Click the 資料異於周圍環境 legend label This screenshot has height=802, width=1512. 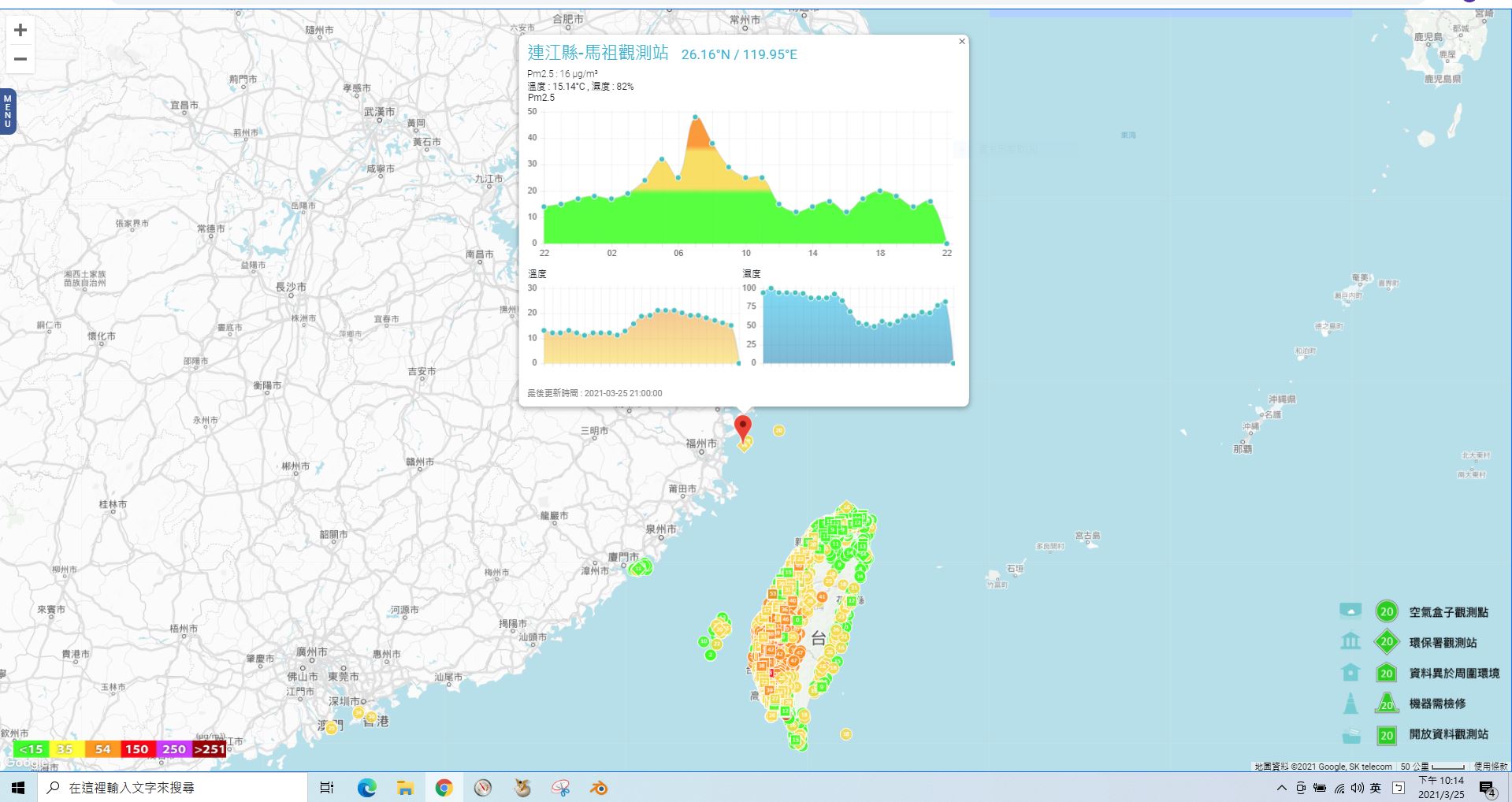pyautogui.click(x=1454, y=674)
